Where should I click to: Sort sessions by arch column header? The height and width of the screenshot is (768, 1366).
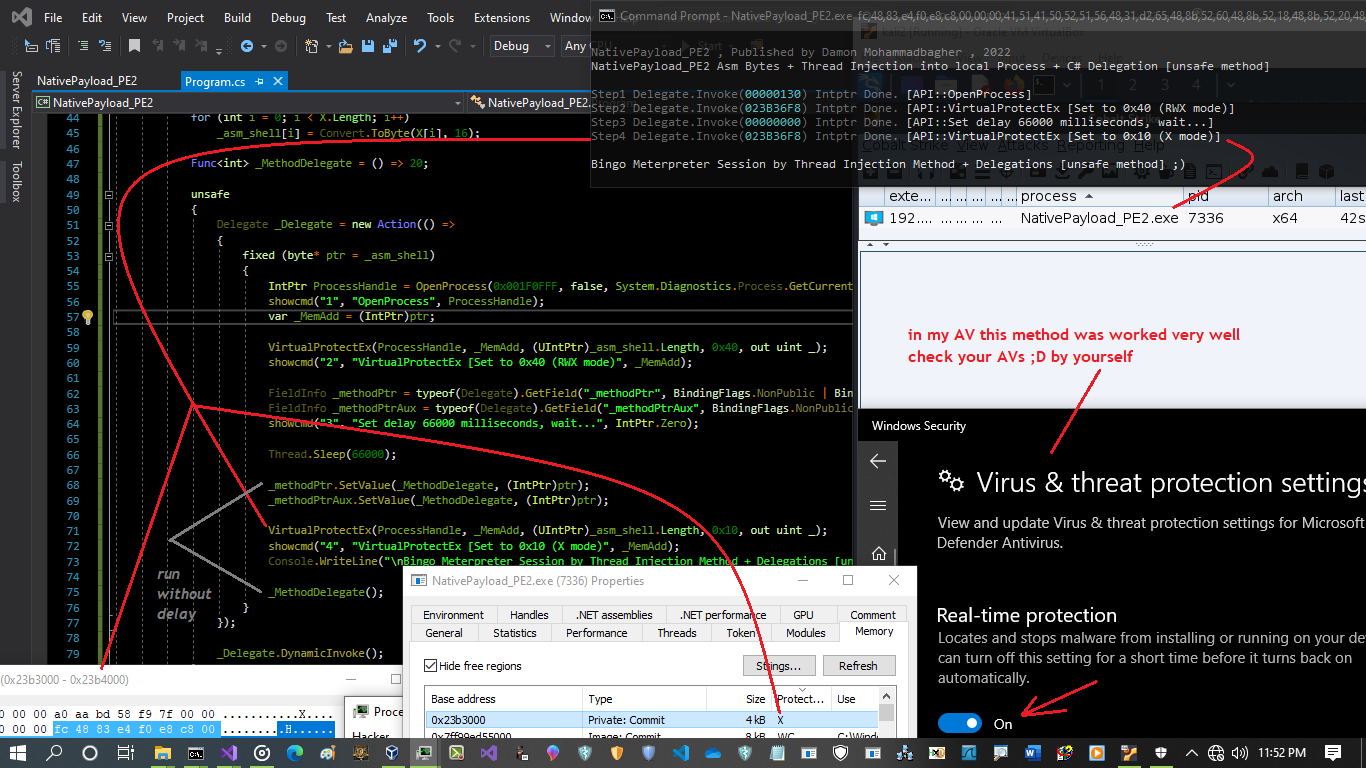[x=1301, y=196]
